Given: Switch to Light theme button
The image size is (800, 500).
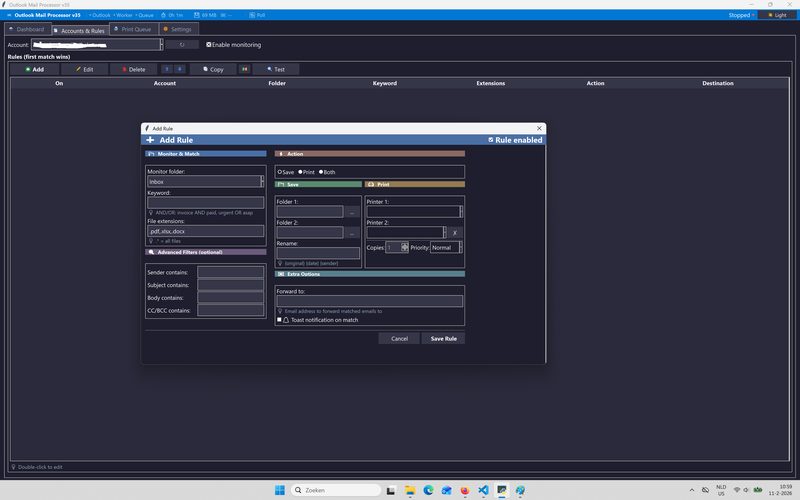Looking at the screenshot, I should click(x=777, y=15).
